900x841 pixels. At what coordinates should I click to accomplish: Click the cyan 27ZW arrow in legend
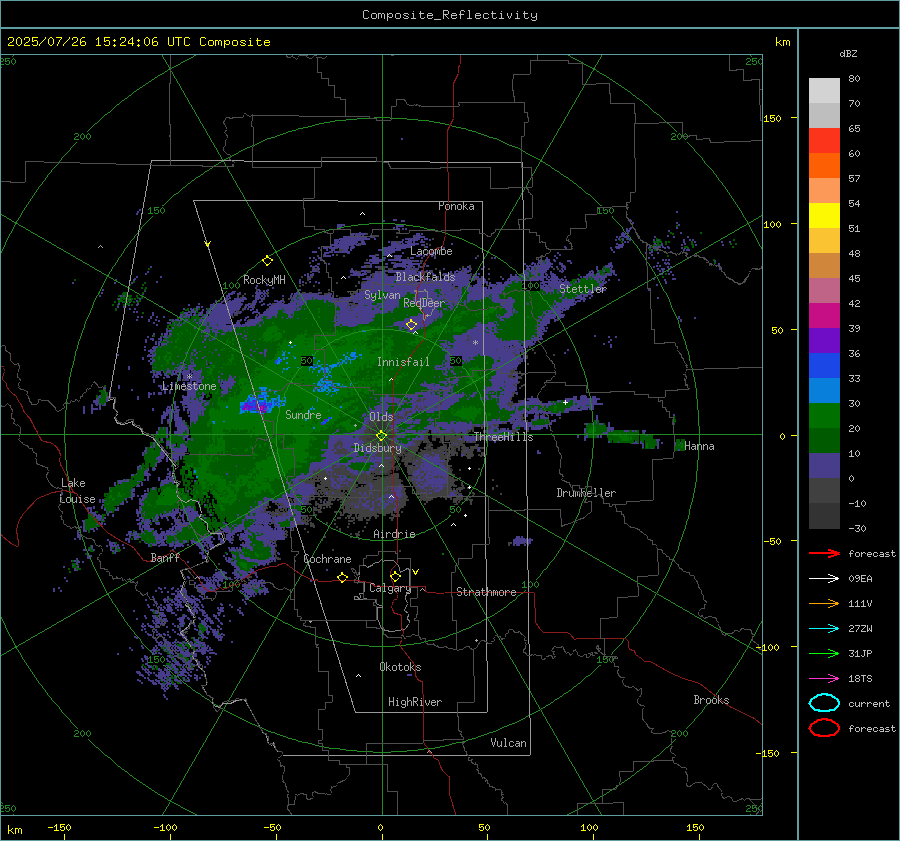(x=824, y=629)
